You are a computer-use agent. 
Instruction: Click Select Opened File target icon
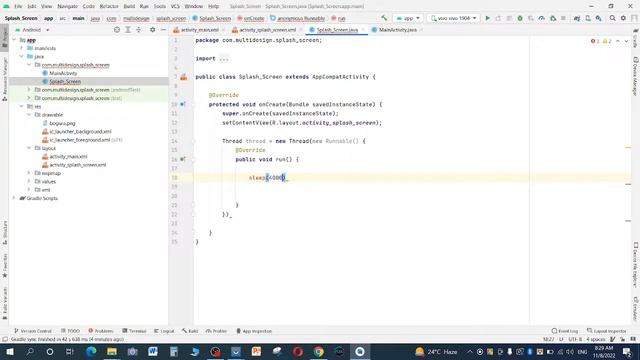pos(117,30)
